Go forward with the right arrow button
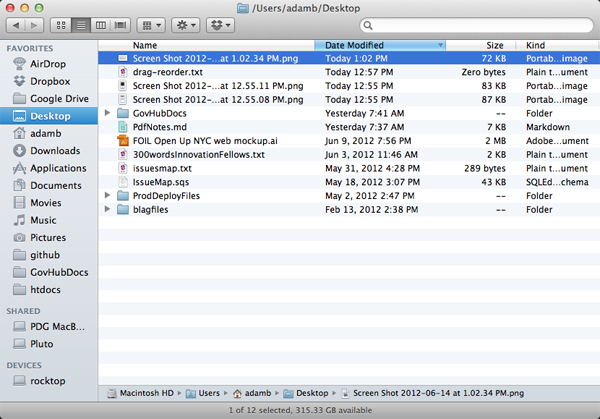Viewport: 600px width, 419px height. click(34, 25)
